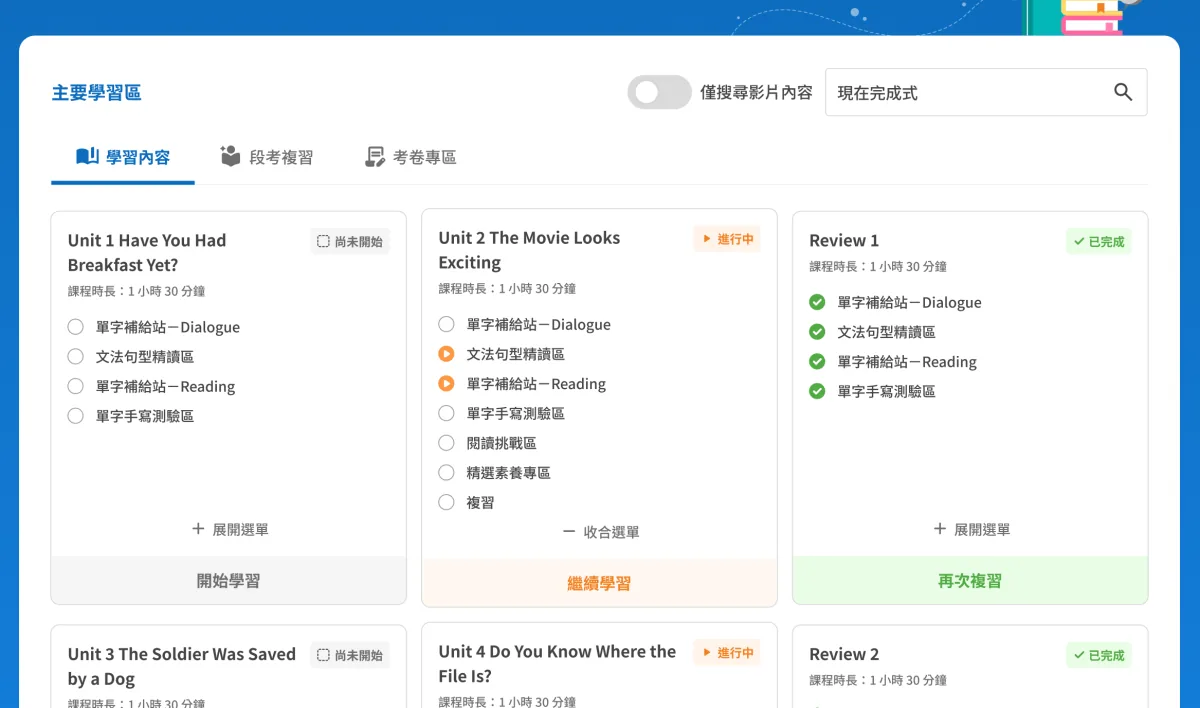Click Unit 1 尚未開始 status badge
The height and width of the screenshot is (708, 1200).
[x=350, y=241]
